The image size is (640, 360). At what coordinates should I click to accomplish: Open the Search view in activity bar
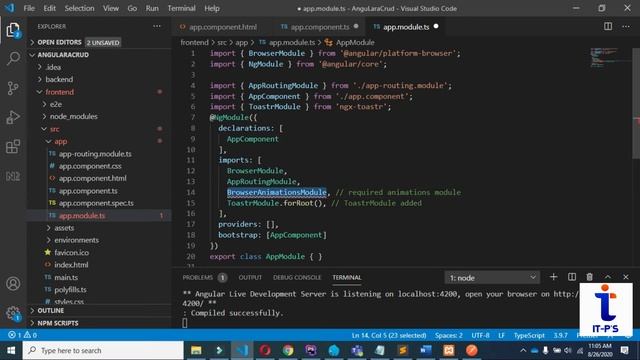tap(13, 59)
